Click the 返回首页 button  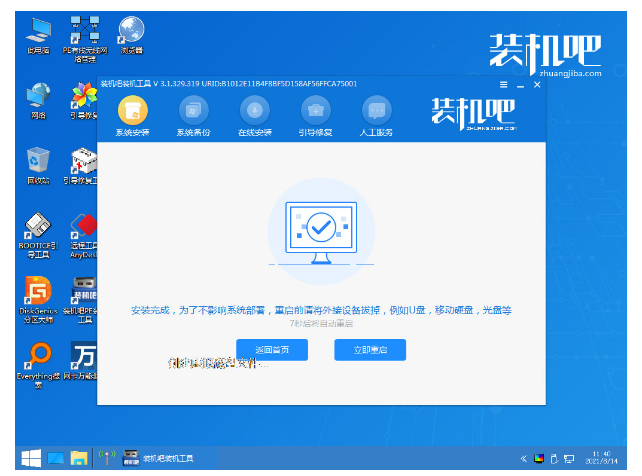pyautogui.click(x=272, y=350)
